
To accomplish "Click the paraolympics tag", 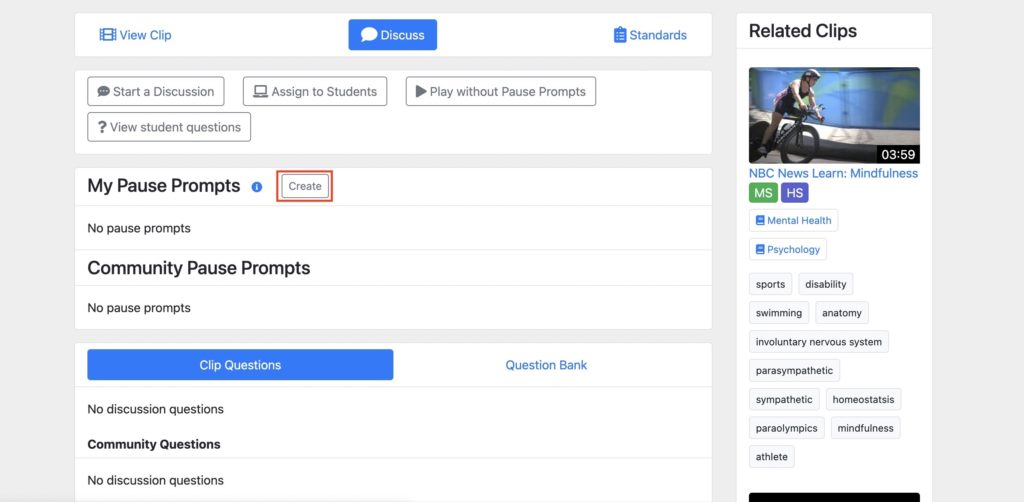I will click(x=786, y=428).
